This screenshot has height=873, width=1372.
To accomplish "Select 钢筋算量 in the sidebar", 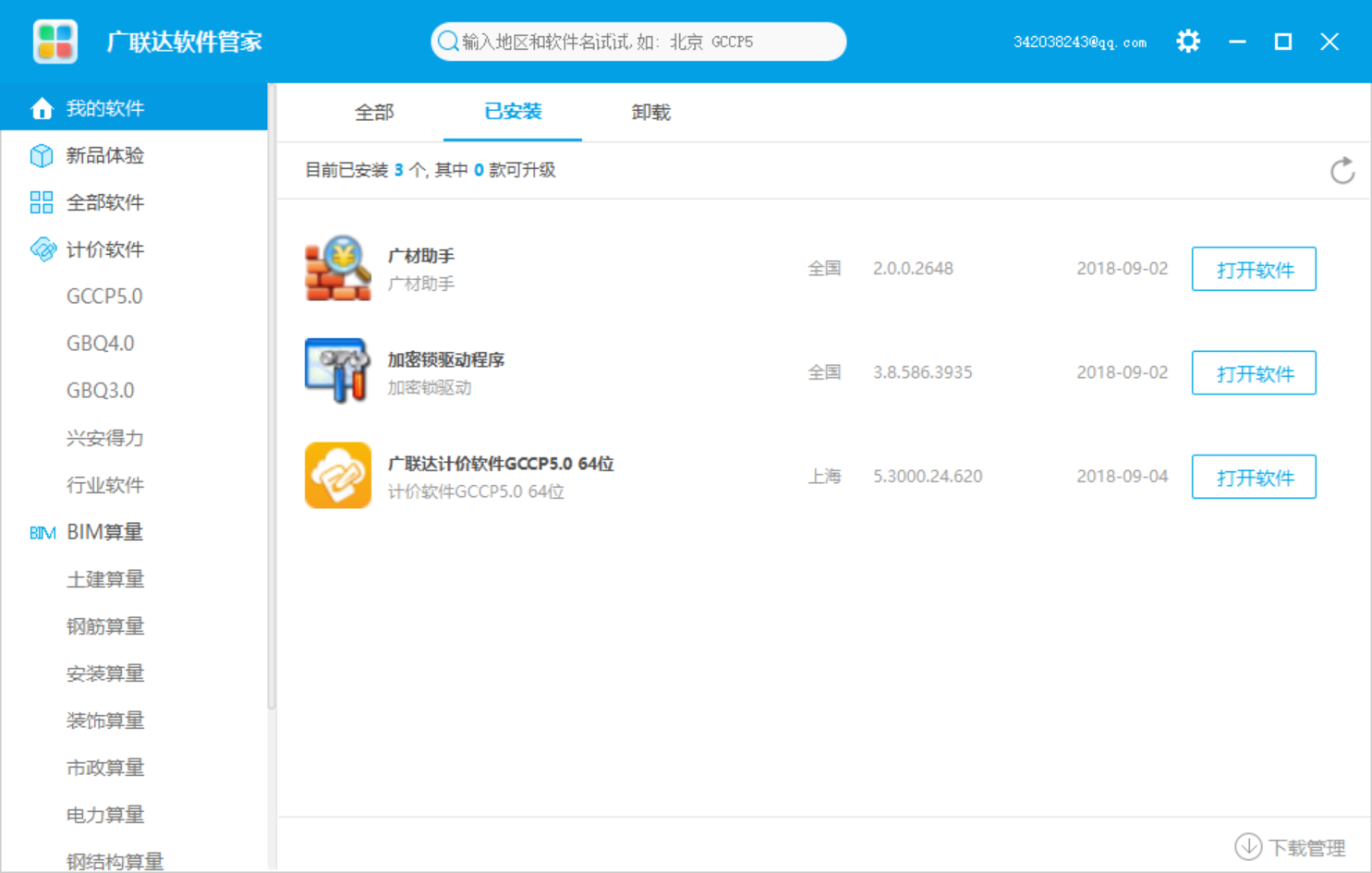I will [105, 626].
